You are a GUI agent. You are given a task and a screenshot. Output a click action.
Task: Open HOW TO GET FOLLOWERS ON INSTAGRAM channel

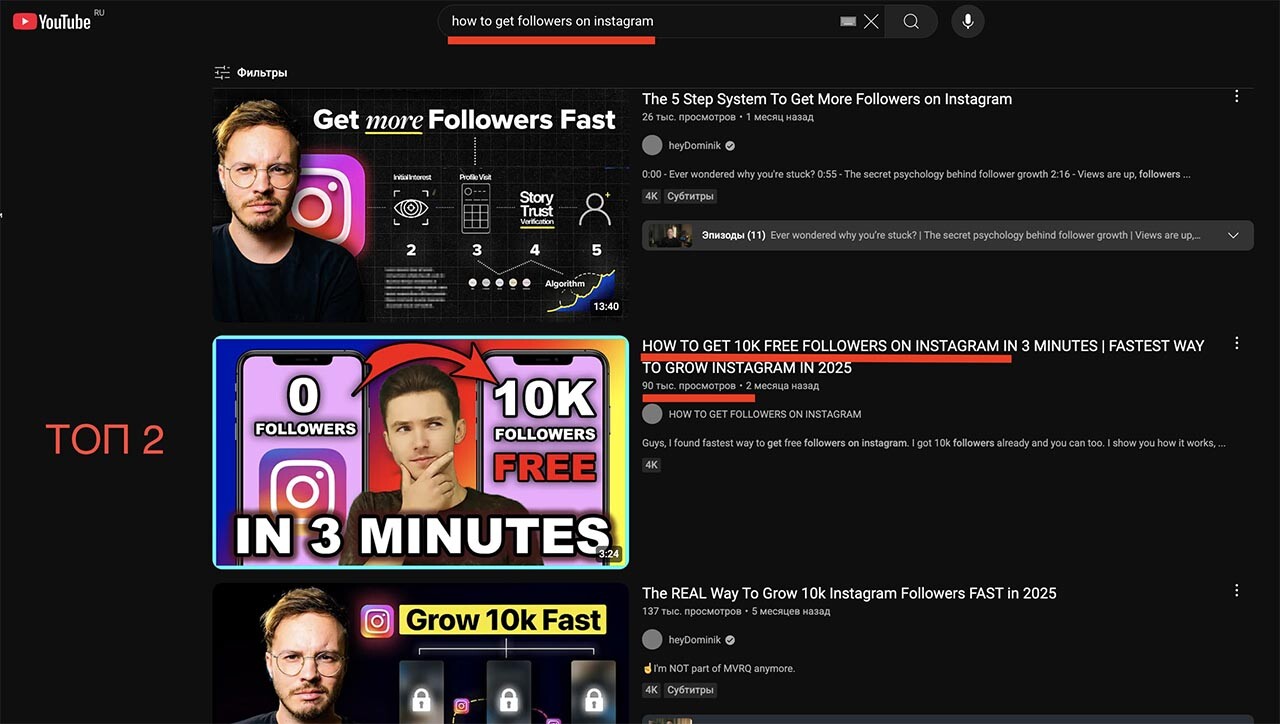click(x=764, y=414)
